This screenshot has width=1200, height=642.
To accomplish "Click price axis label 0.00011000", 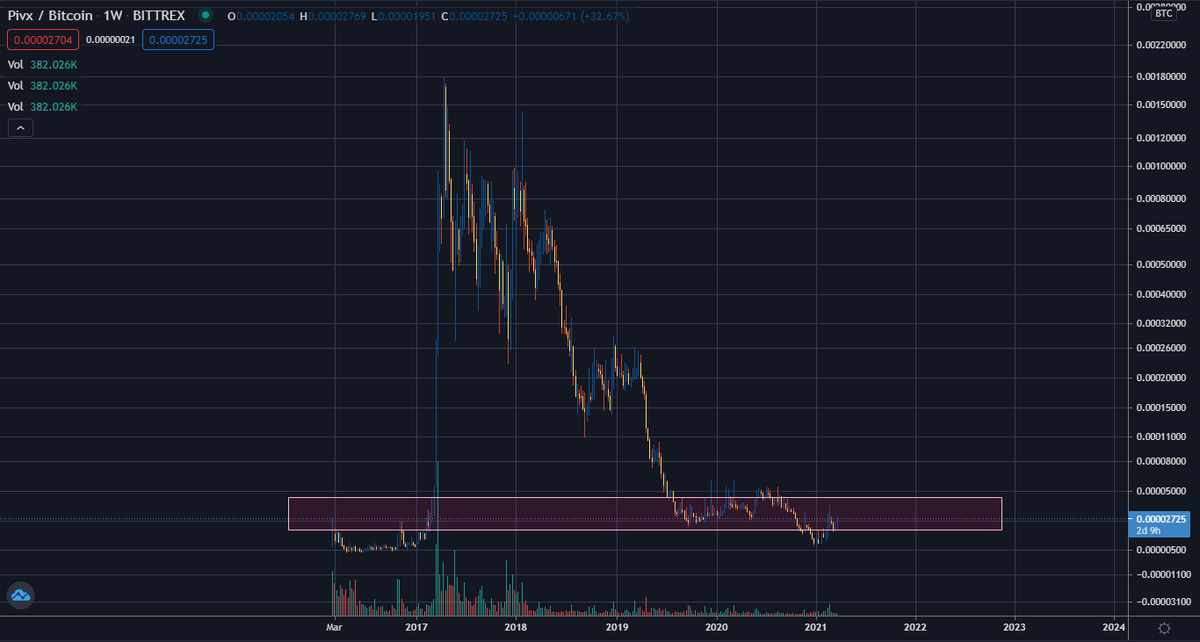I will tap(1163, 436).
